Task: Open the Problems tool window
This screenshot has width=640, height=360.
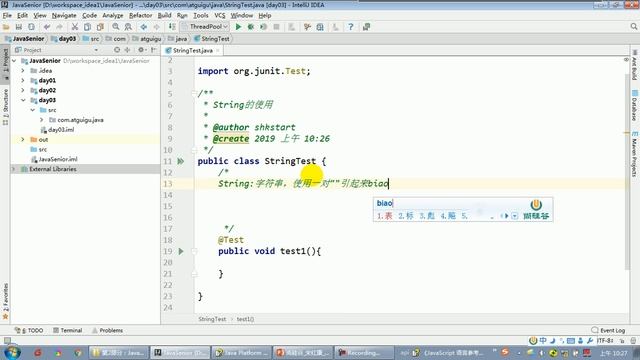Action: coord(107,330)
